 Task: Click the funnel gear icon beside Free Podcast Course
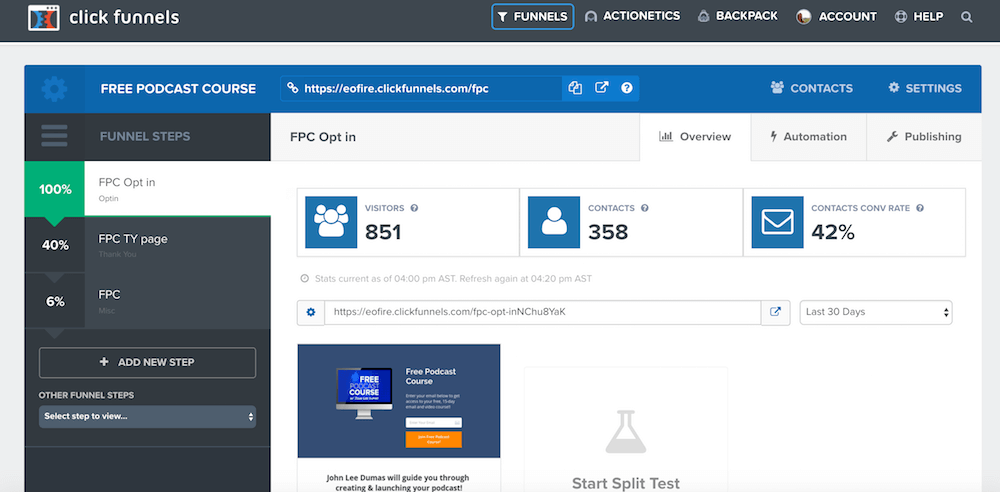[54, 89]
